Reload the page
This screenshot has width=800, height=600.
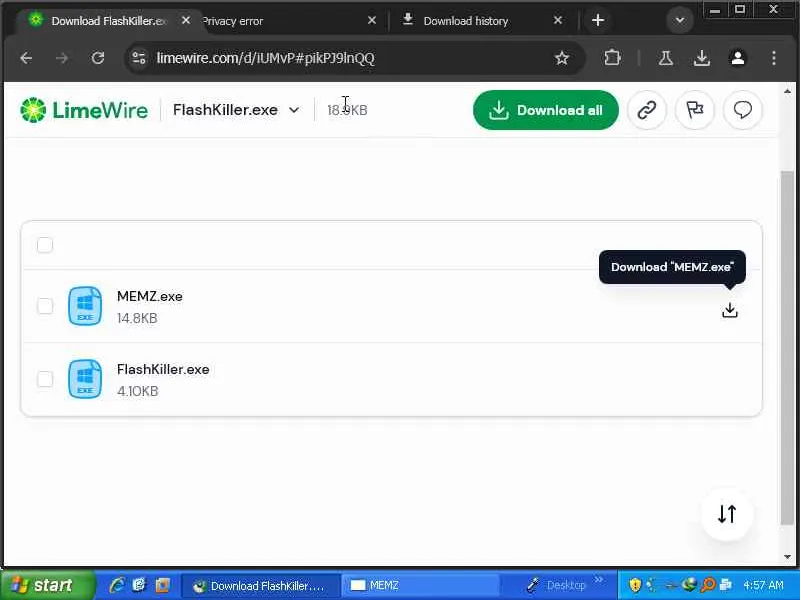click(98, 58)
